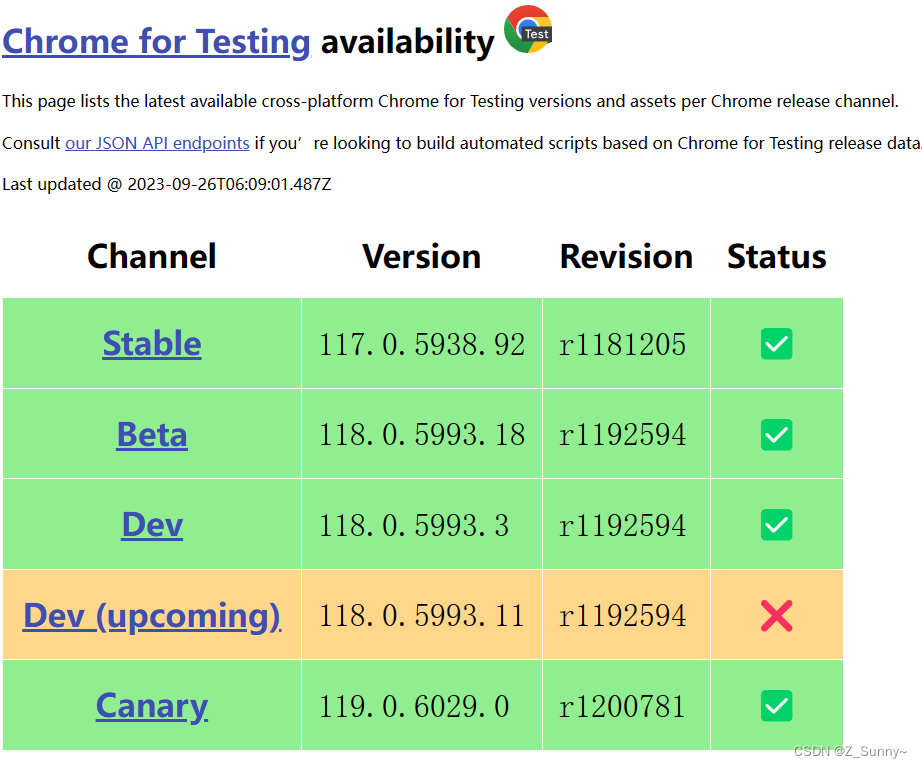Navigate to the Canary channel link
Viewport: 922px width, 768px height.
point(152,706)
